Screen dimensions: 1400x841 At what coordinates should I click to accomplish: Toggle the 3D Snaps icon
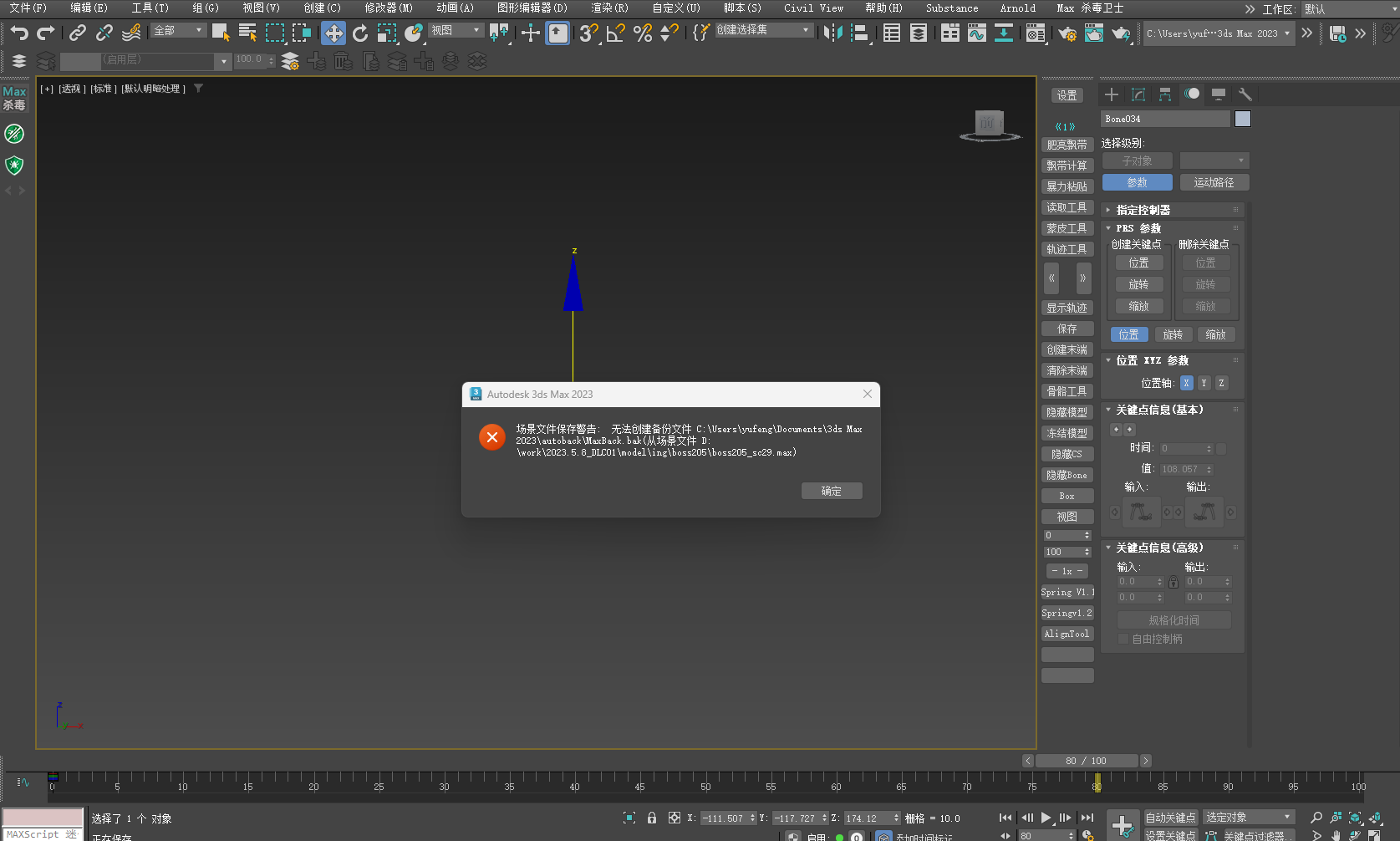click(x=588, y=33)
